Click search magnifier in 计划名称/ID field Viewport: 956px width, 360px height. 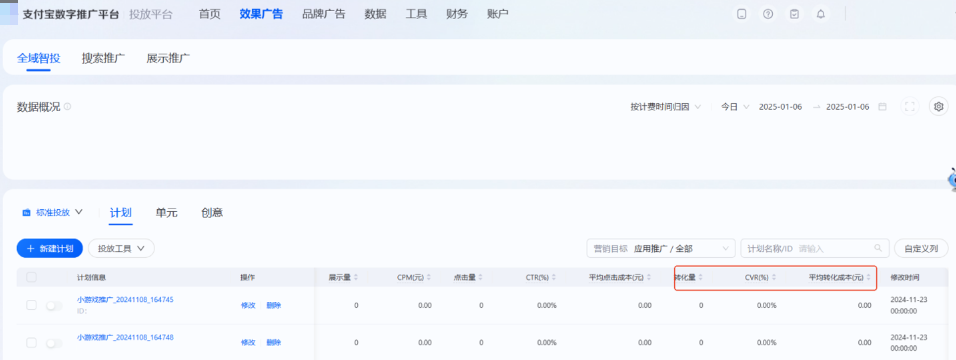(x=878, y=248)
